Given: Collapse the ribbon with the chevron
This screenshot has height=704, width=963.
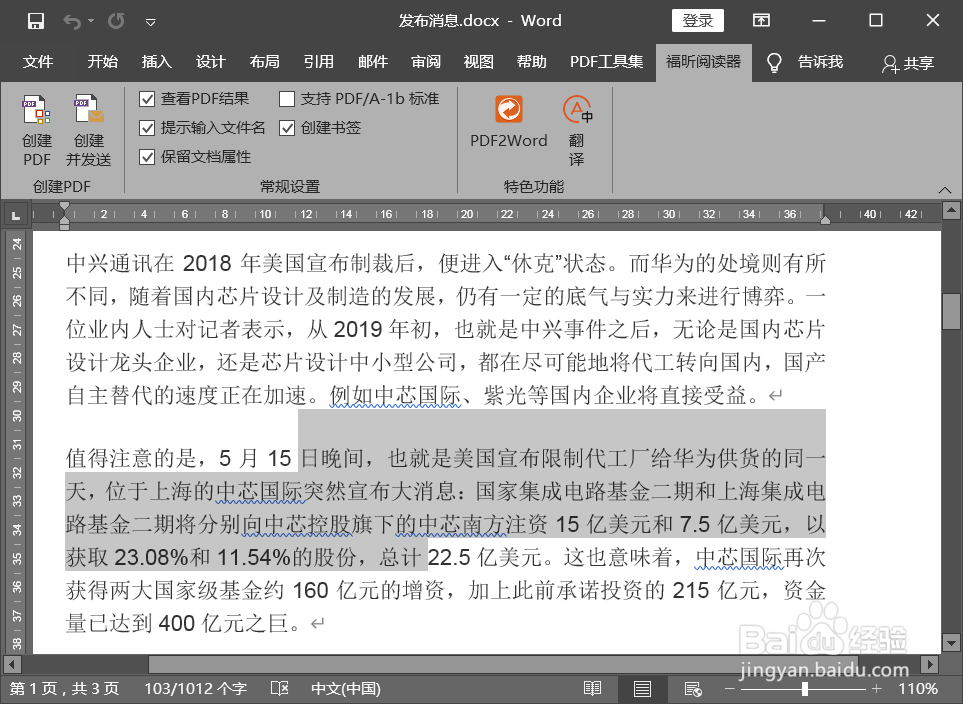Looking at the screenshot, I should coord(945,189).
